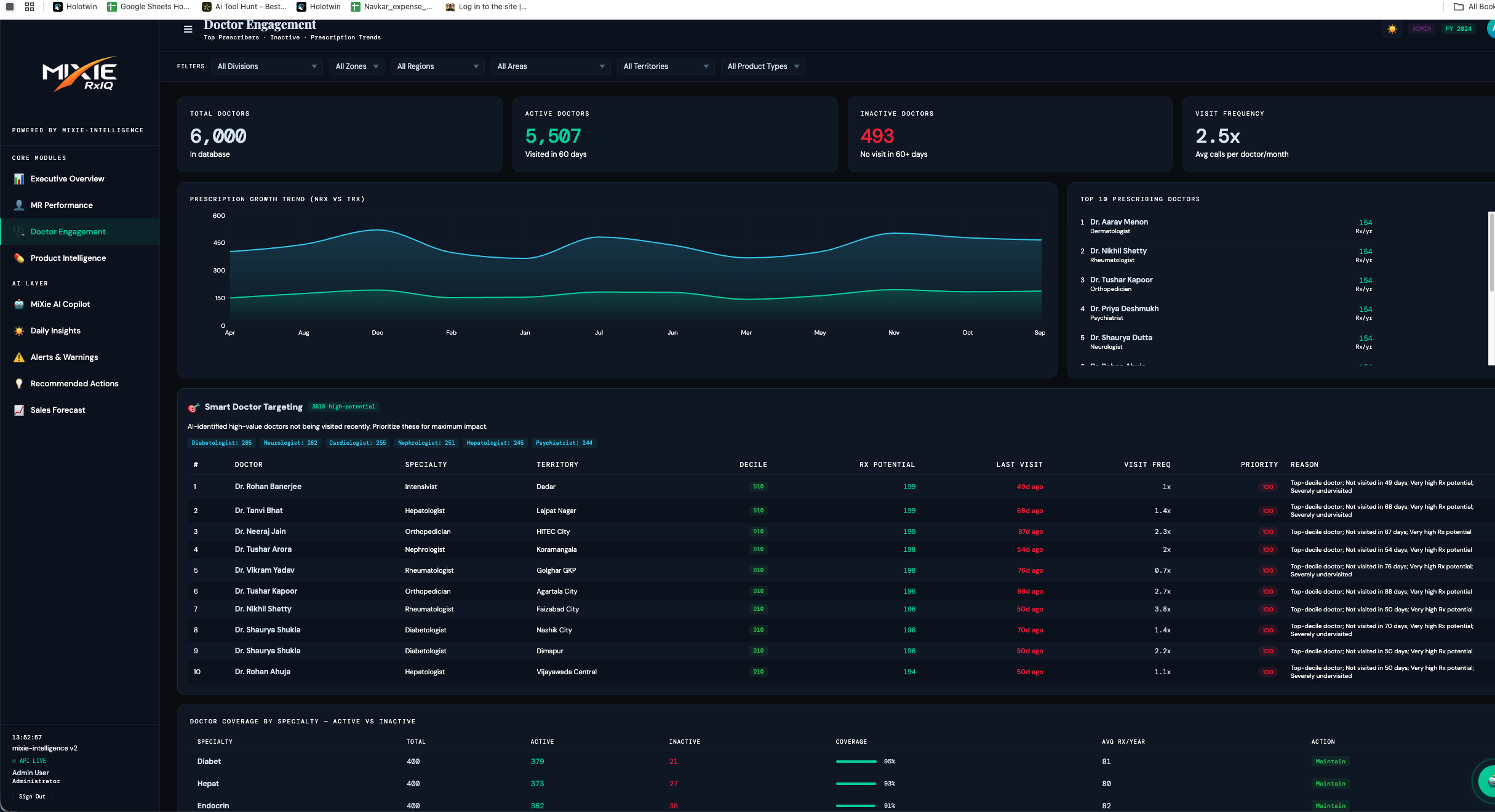Click Maintain action for the Diabet specialty
The image size is (1495, 812).
pyautogui.click(x=1330, y=761)
